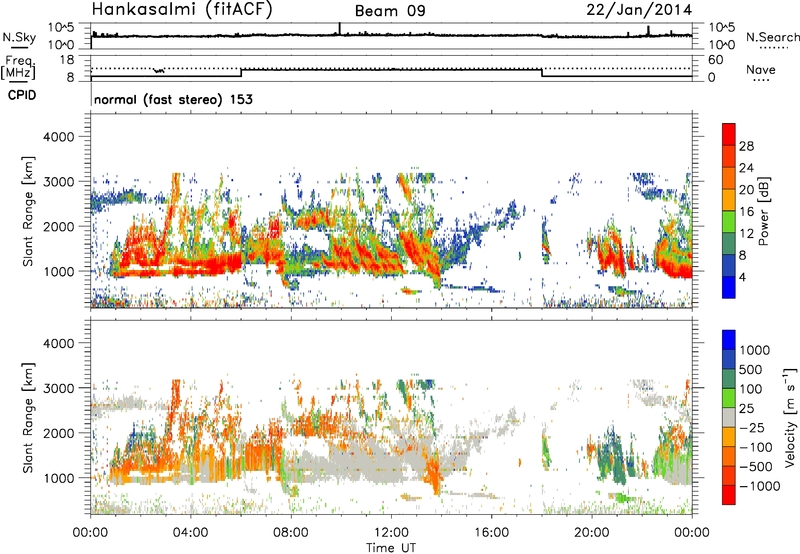
Task: Click the 'Nave' legend label
Action: coord(761,70)
